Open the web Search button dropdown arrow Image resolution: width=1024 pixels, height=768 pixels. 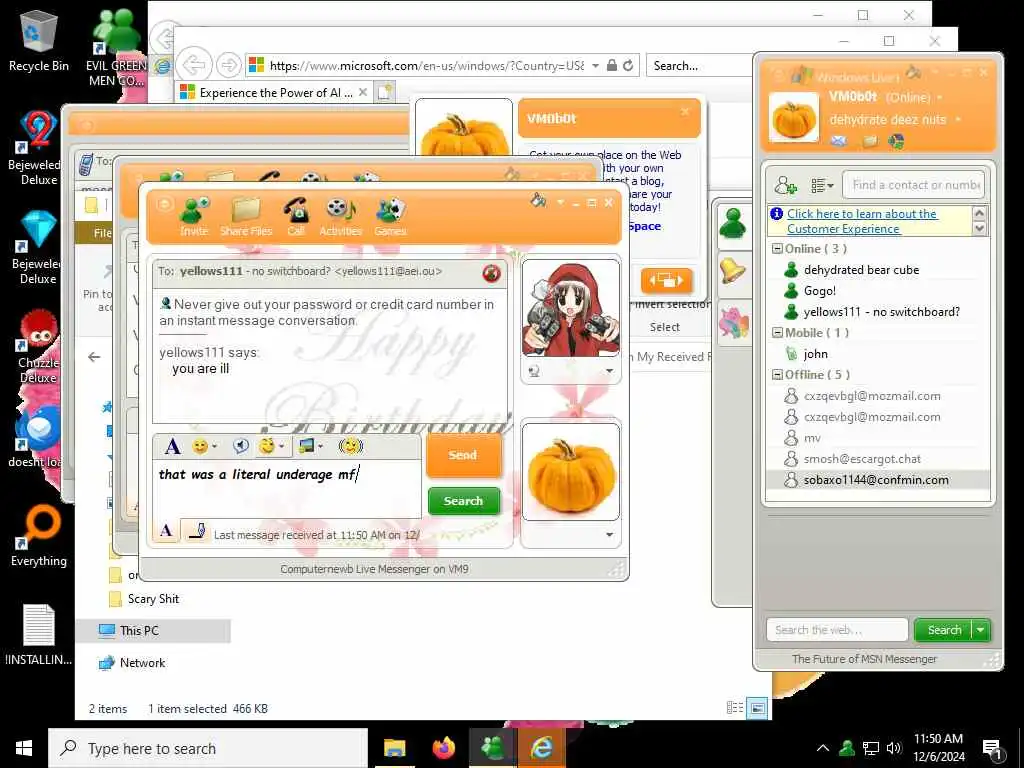click(981, 630)
